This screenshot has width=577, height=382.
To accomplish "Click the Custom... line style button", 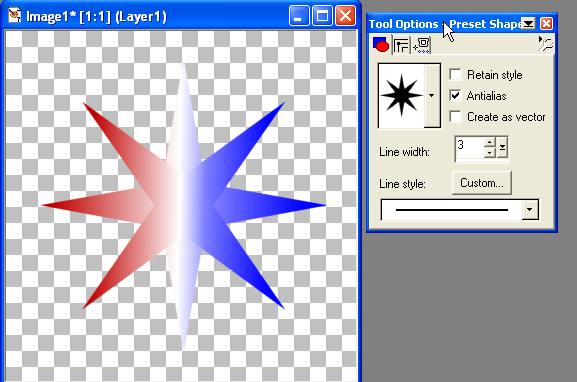I will (x=482, y=183).
